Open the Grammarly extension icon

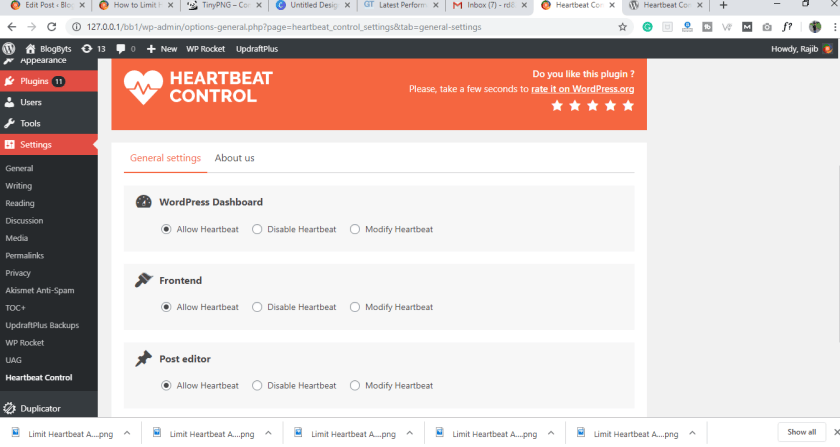click(x=647, y=27)
